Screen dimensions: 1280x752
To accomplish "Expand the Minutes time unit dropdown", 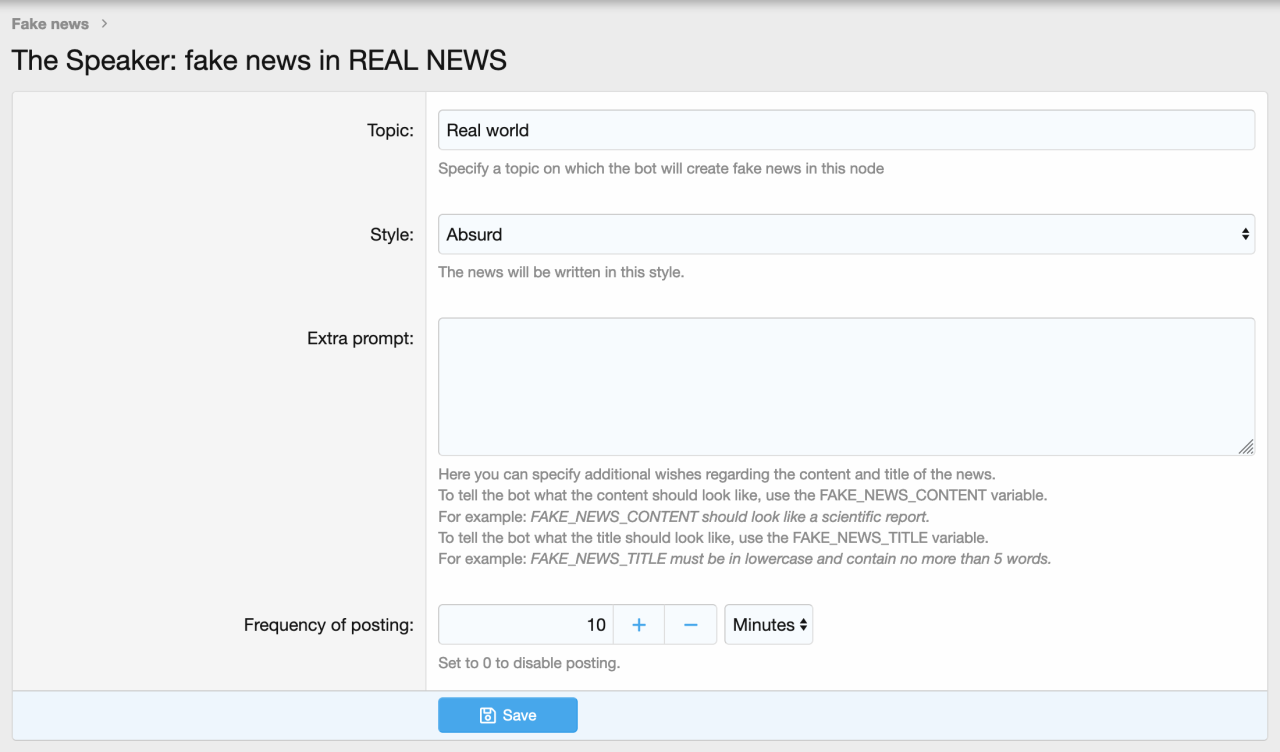I will [768, 625].
